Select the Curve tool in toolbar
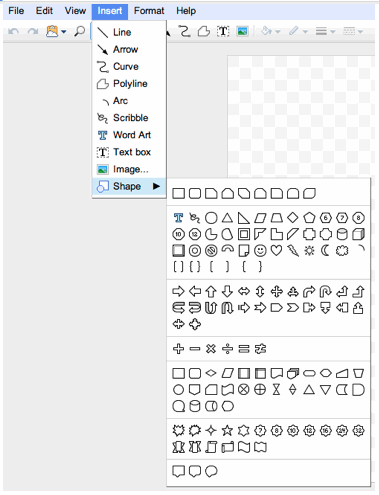This screenshot has height=495, width=379. [x=184, y=31]
